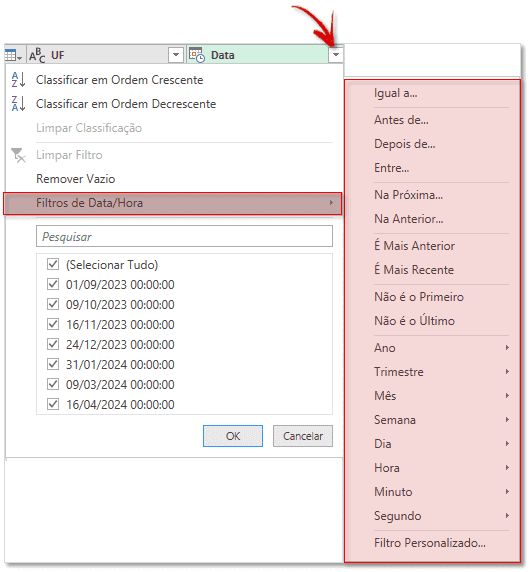Image resolution: width=530 pixels, height=572 pixels.
Task: Choose the Igual a... filter option
Action: click(x=396, y=93)
